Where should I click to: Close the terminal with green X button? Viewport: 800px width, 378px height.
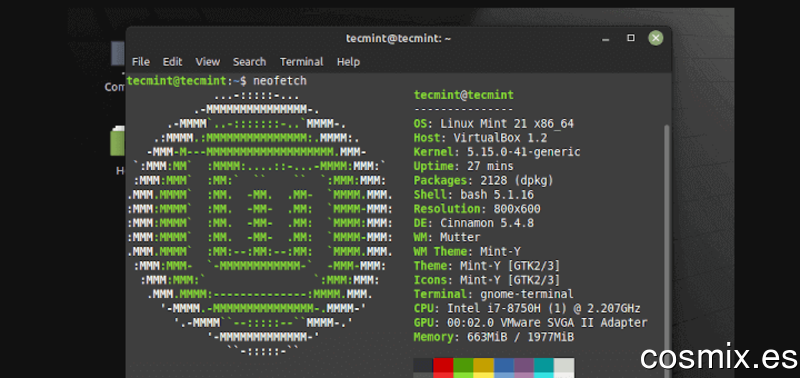(x=656, y=38)
